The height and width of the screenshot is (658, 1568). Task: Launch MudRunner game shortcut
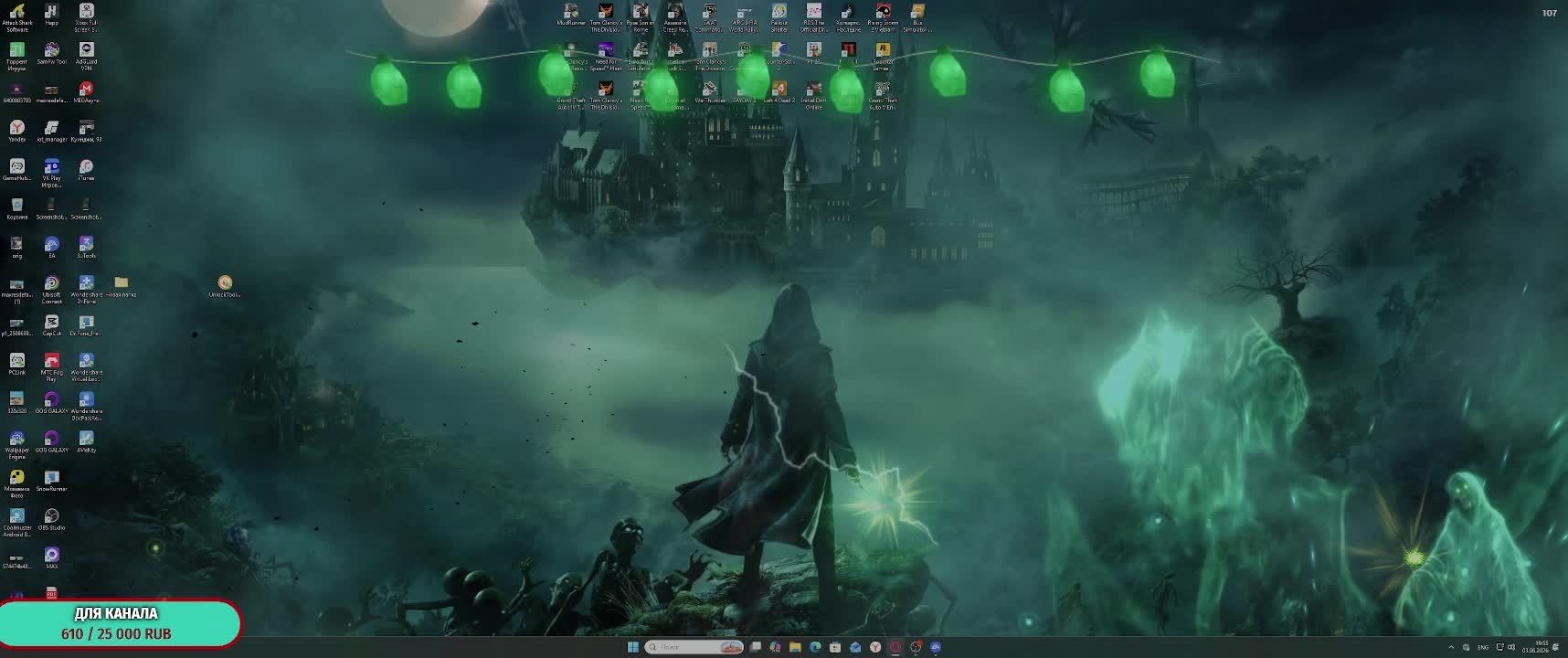click(x=571, y=15)
